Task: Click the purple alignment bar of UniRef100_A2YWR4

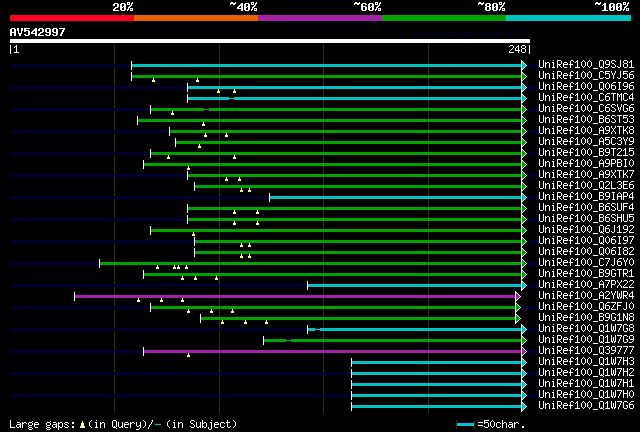Action: (x=296, y=296)
